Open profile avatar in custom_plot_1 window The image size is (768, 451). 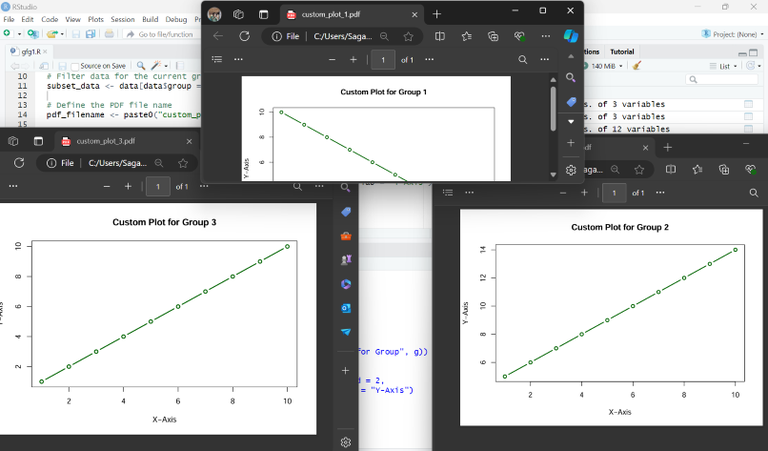[x=215, y=14]
